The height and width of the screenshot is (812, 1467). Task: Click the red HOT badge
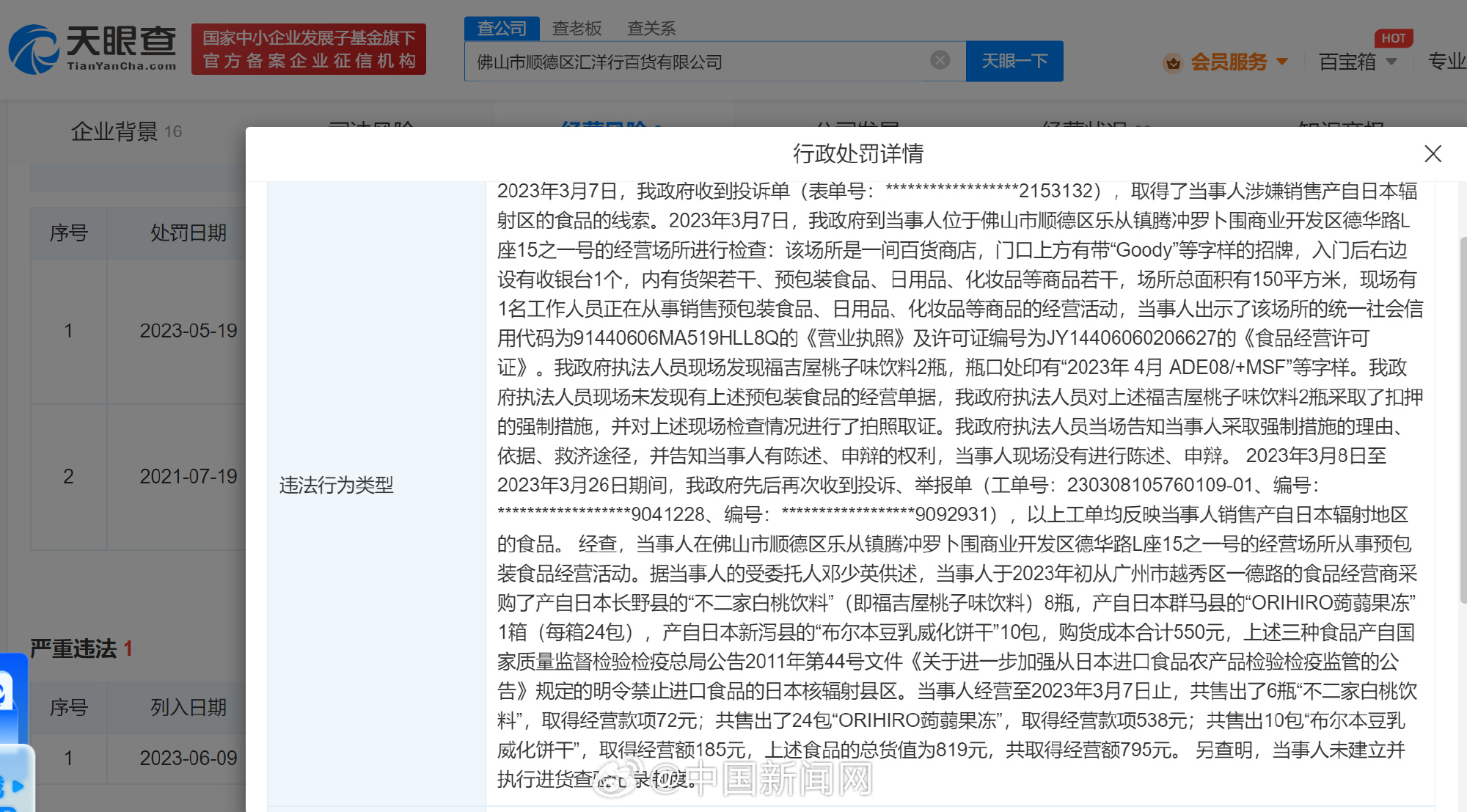[x=1393, y=38]
